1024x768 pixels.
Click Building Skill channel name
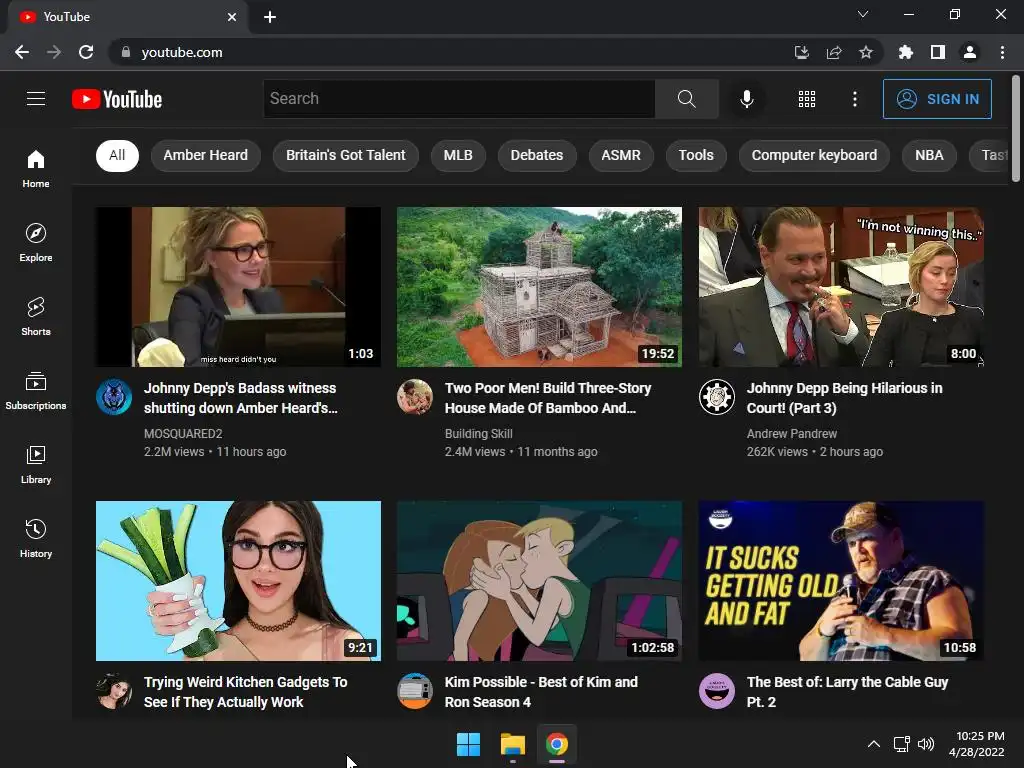click(x=479, y=434)
